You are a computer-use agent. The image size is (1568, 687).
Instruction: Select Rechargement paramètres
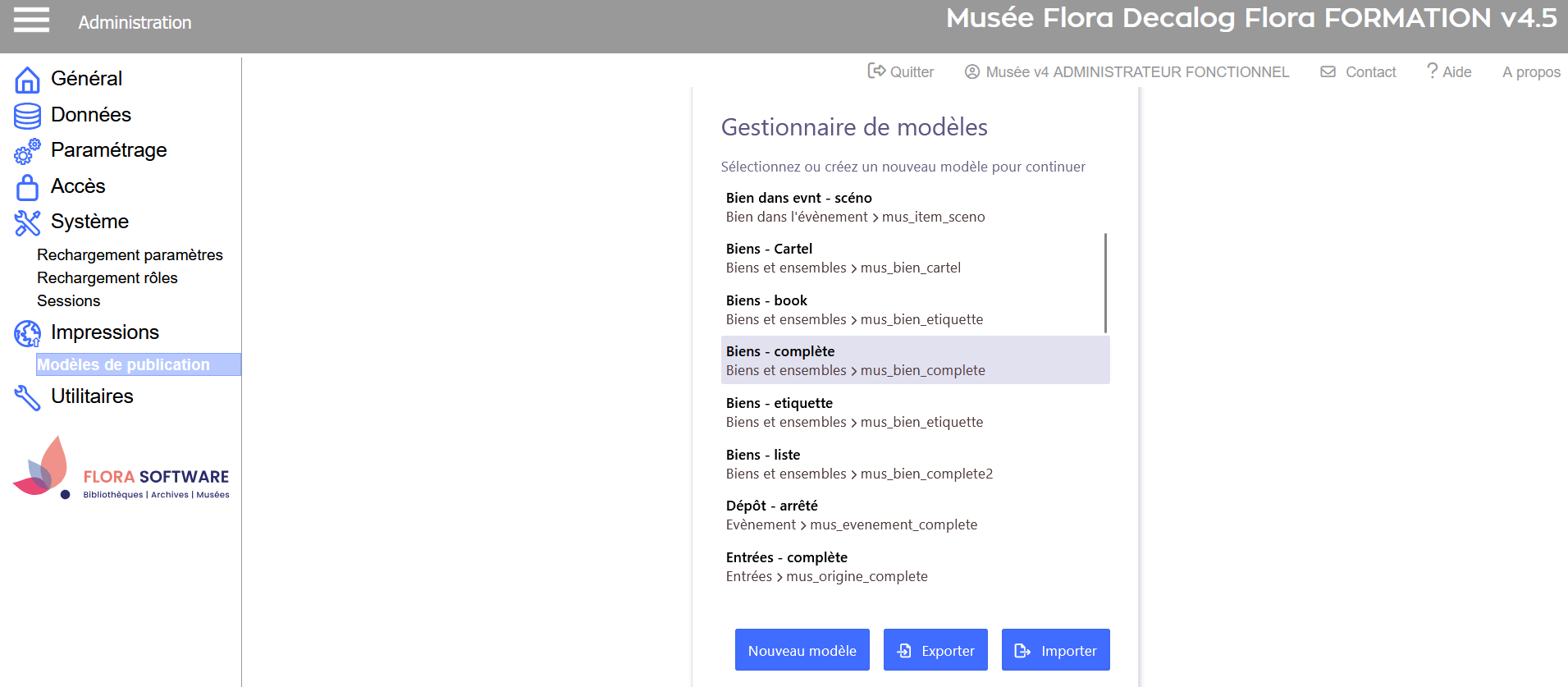[x=130, y=254]
